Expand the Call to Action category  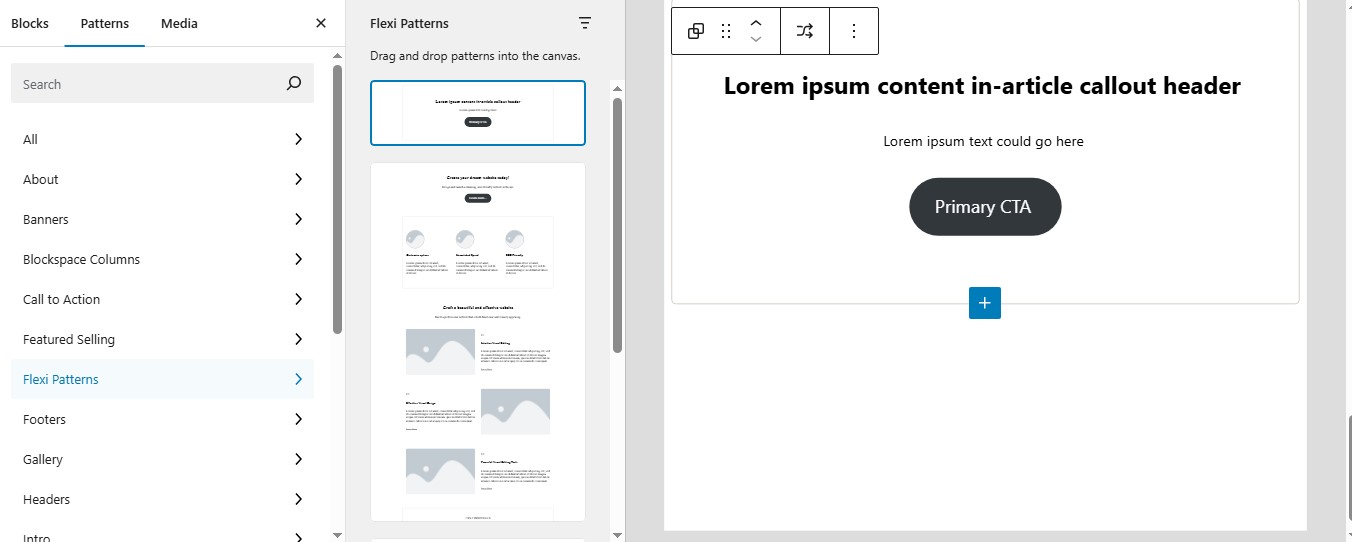[162, 299]
